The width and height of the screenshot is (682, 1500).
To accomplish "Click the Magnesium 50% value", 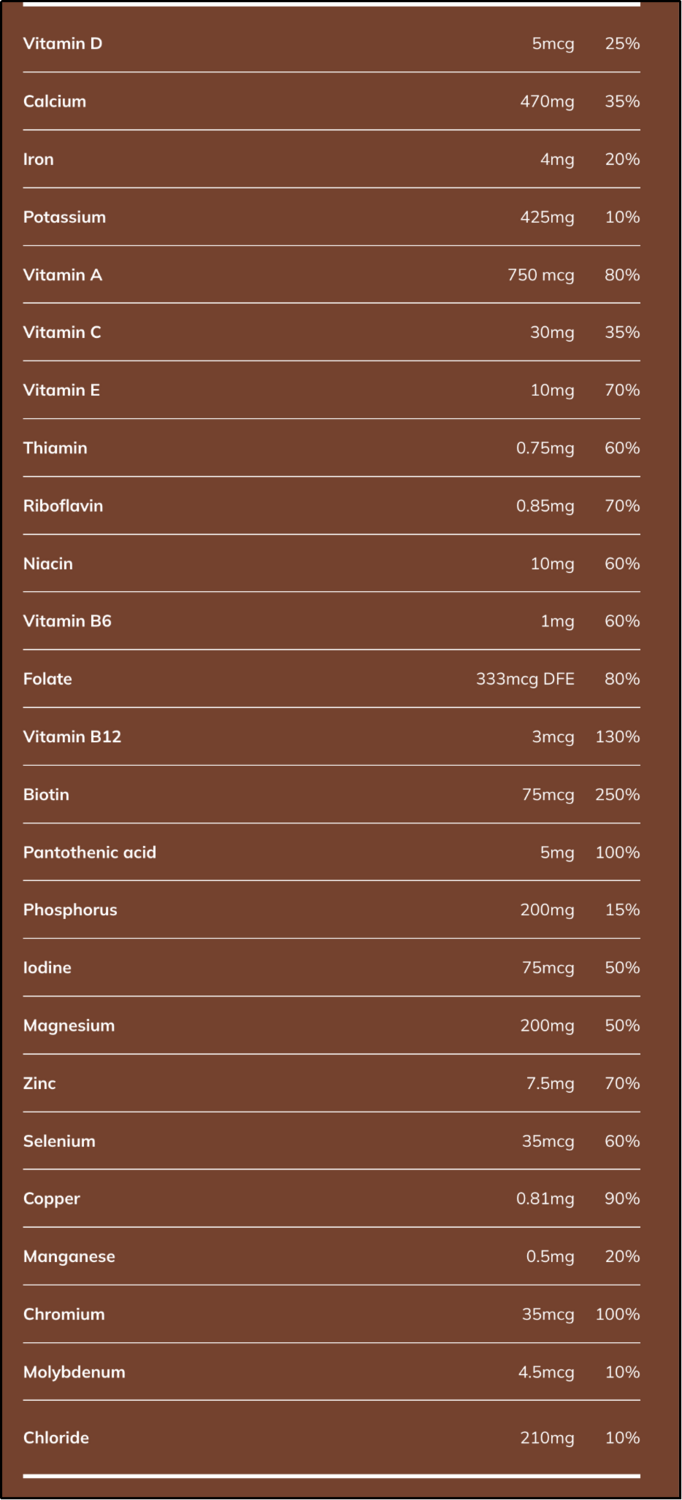I will coord(622,1026).
